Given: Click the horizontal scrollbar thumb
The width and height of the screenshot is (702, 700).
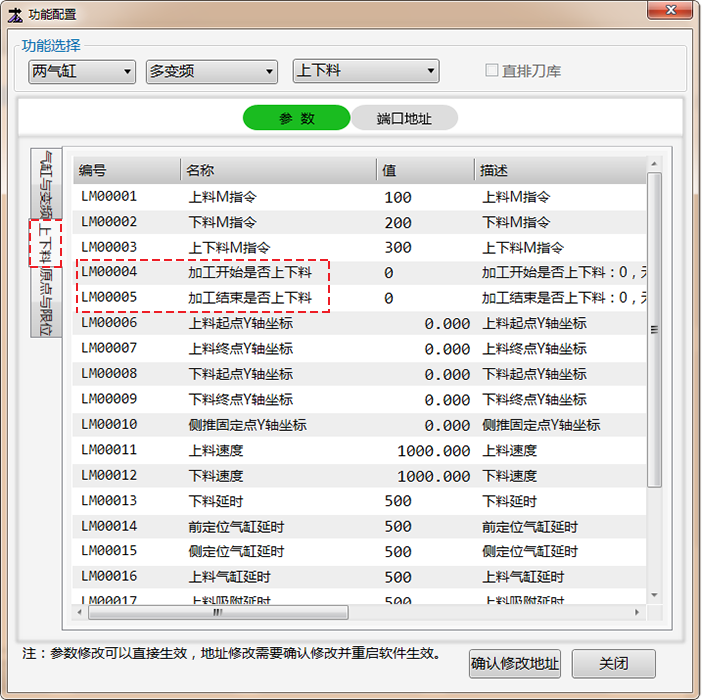Looking at the screenshot, I should (218, 612).
